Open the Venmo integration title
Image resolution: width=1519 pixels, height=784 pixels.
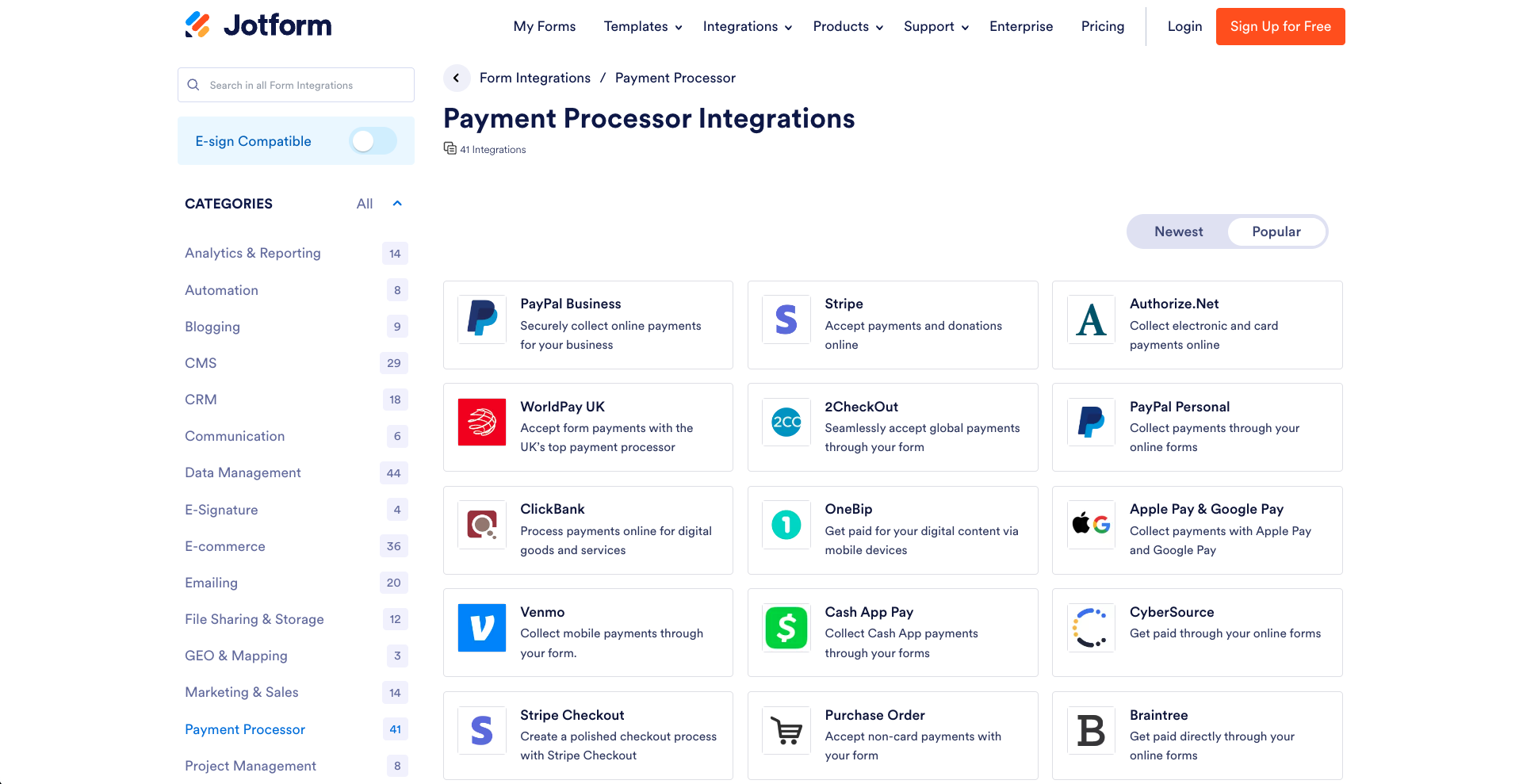tap(542, 612)
